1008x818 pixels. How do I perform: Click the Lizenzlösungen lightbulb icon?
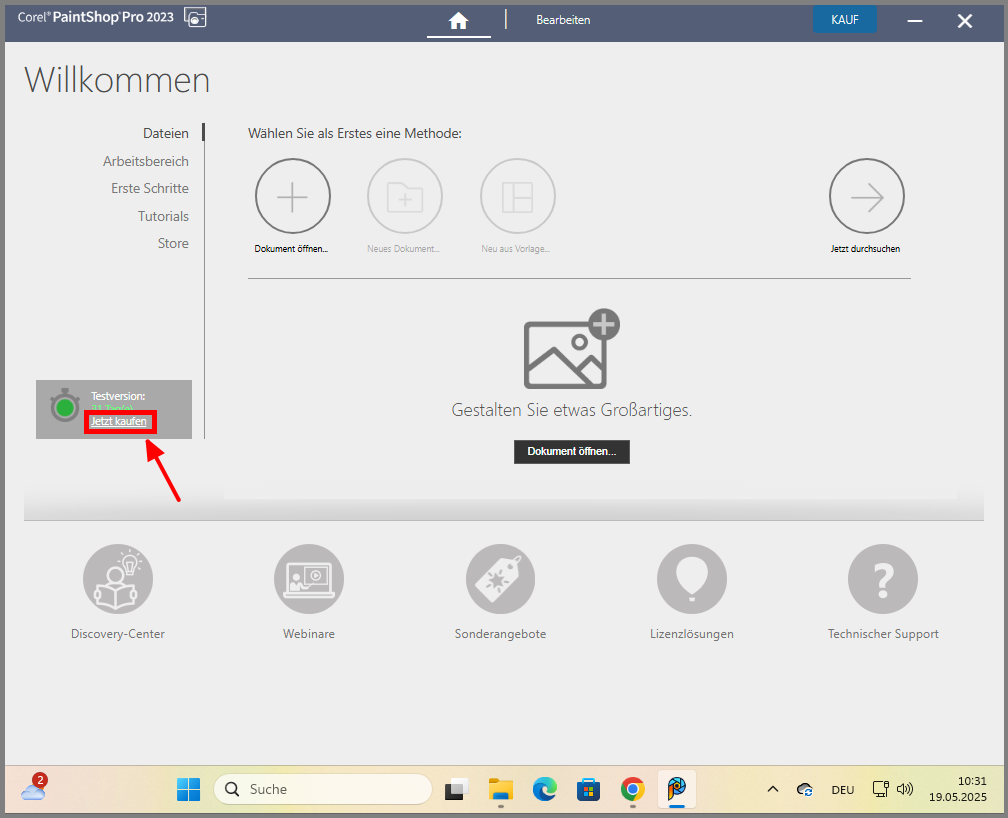point(691,578)
